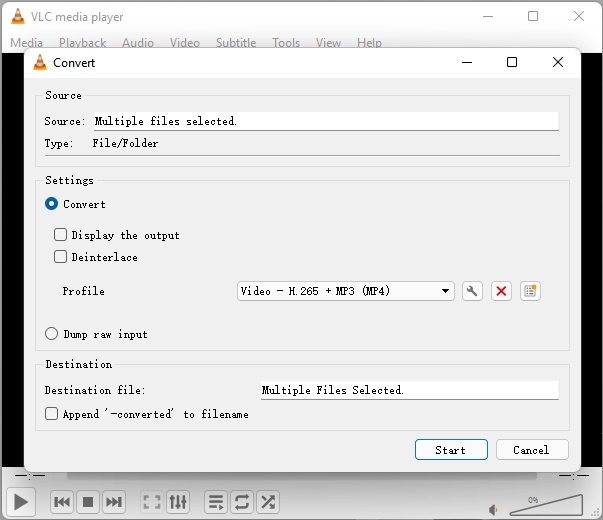
Task: Stop playback in VLC
Action: (88, 502)
